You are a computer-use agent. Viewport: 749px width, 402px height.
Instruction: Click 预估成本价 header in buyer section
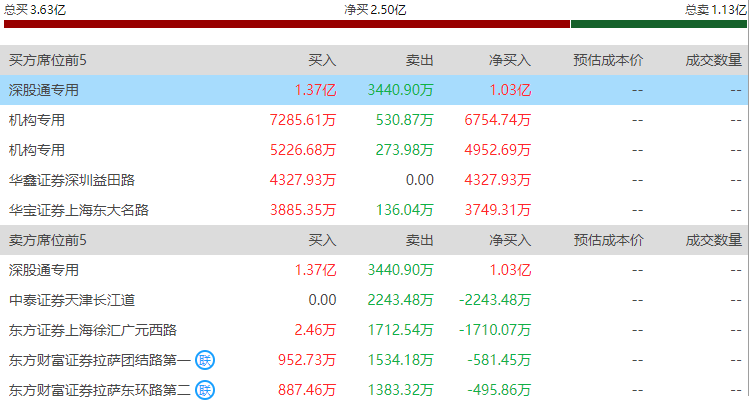pos(608,60)
